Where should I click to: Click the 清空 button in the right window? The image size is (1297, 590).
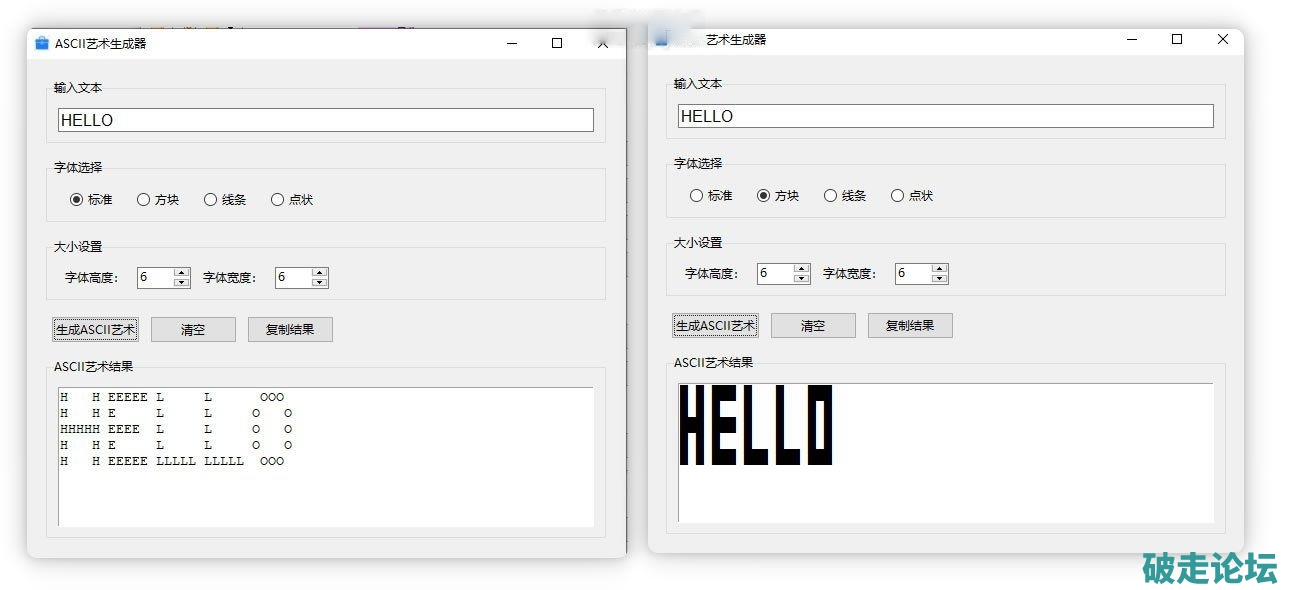813,326
